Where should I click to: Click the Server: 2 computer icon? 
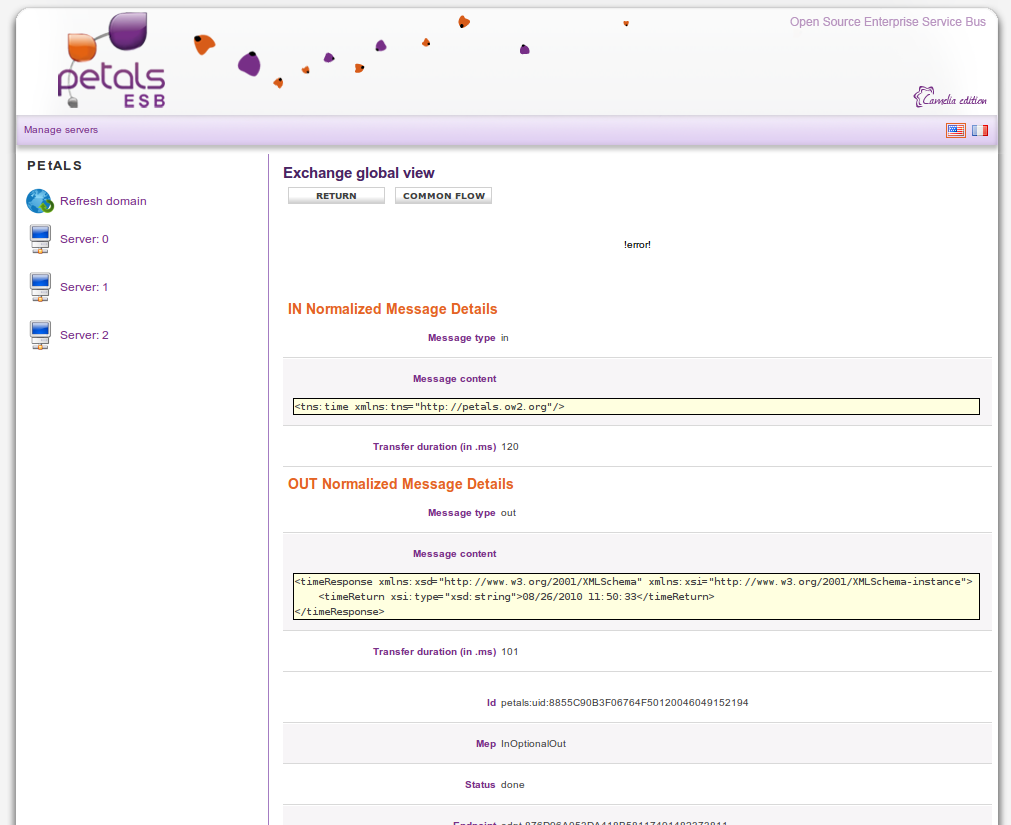coord(40,336)
